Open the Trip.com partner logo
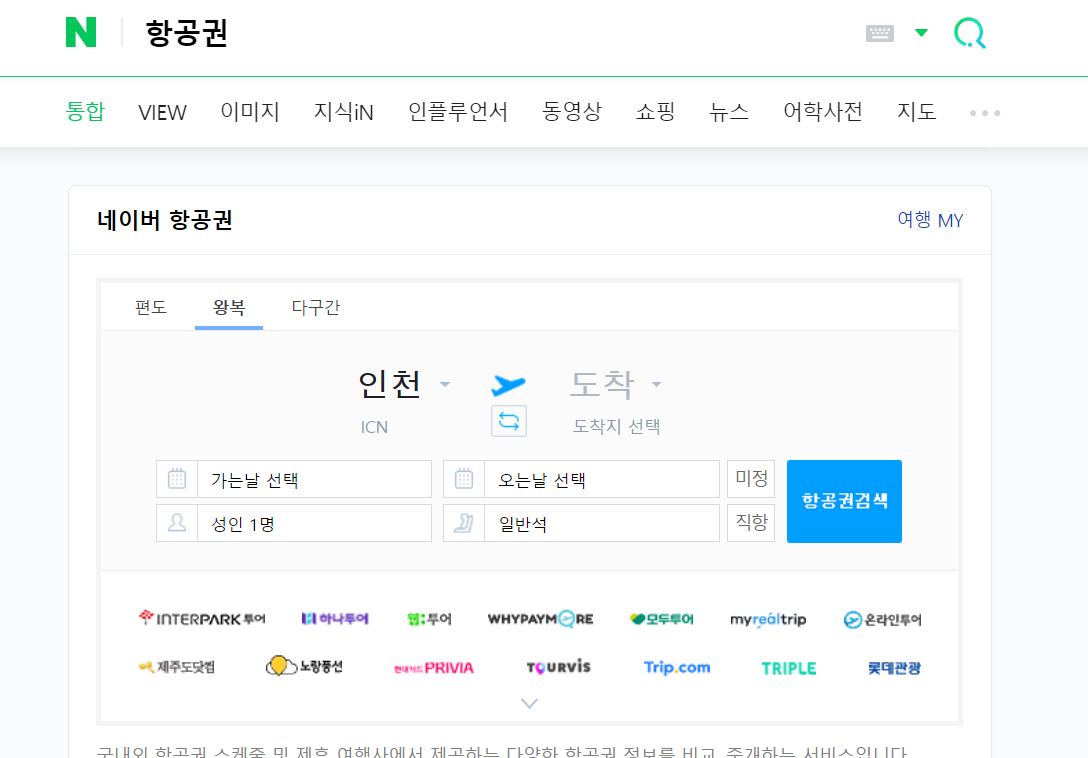This screenshot has height=758, width=1088. (677, 667)
